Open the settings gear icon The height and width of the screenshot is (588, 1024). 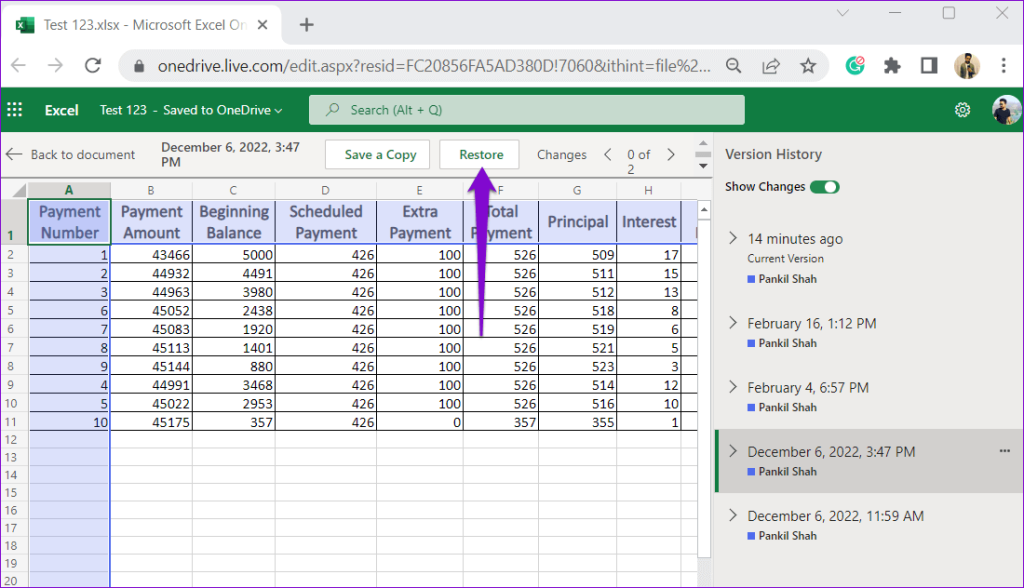click(x=962, y=110)
